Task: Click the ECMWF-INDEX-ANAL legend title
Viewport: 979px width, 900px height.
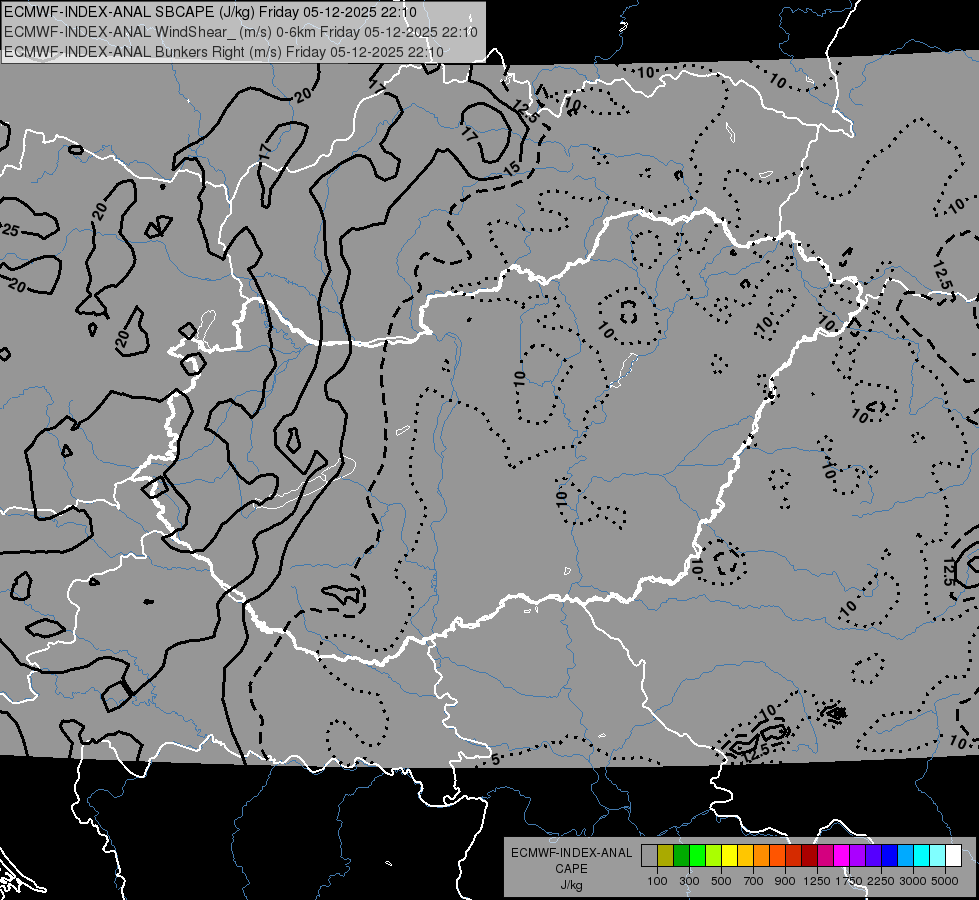Action: pos(571,853)
